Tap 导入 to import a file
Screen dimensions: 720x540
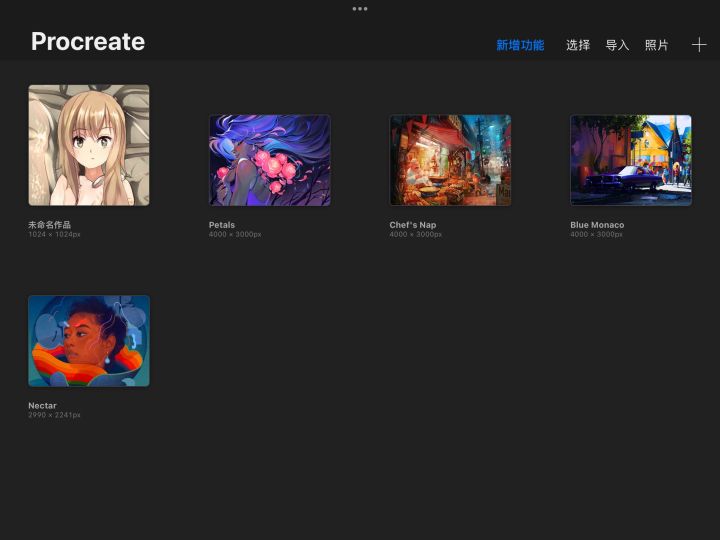[x=617, y=45]
